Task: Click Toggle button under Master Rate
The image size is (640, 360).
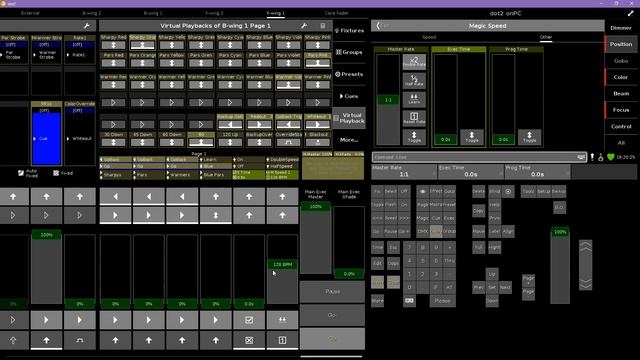Action: point(414,137)
